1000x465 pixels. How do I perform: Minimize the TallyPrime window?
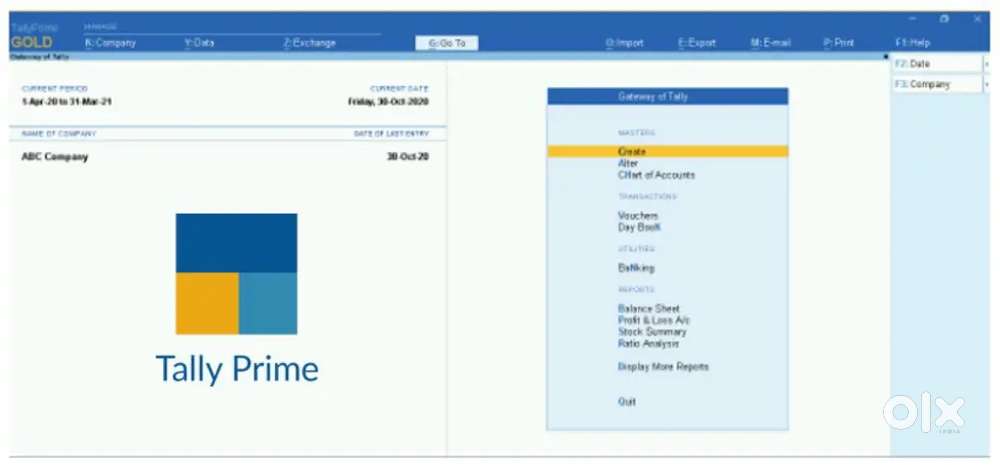(x=911, y=19)
